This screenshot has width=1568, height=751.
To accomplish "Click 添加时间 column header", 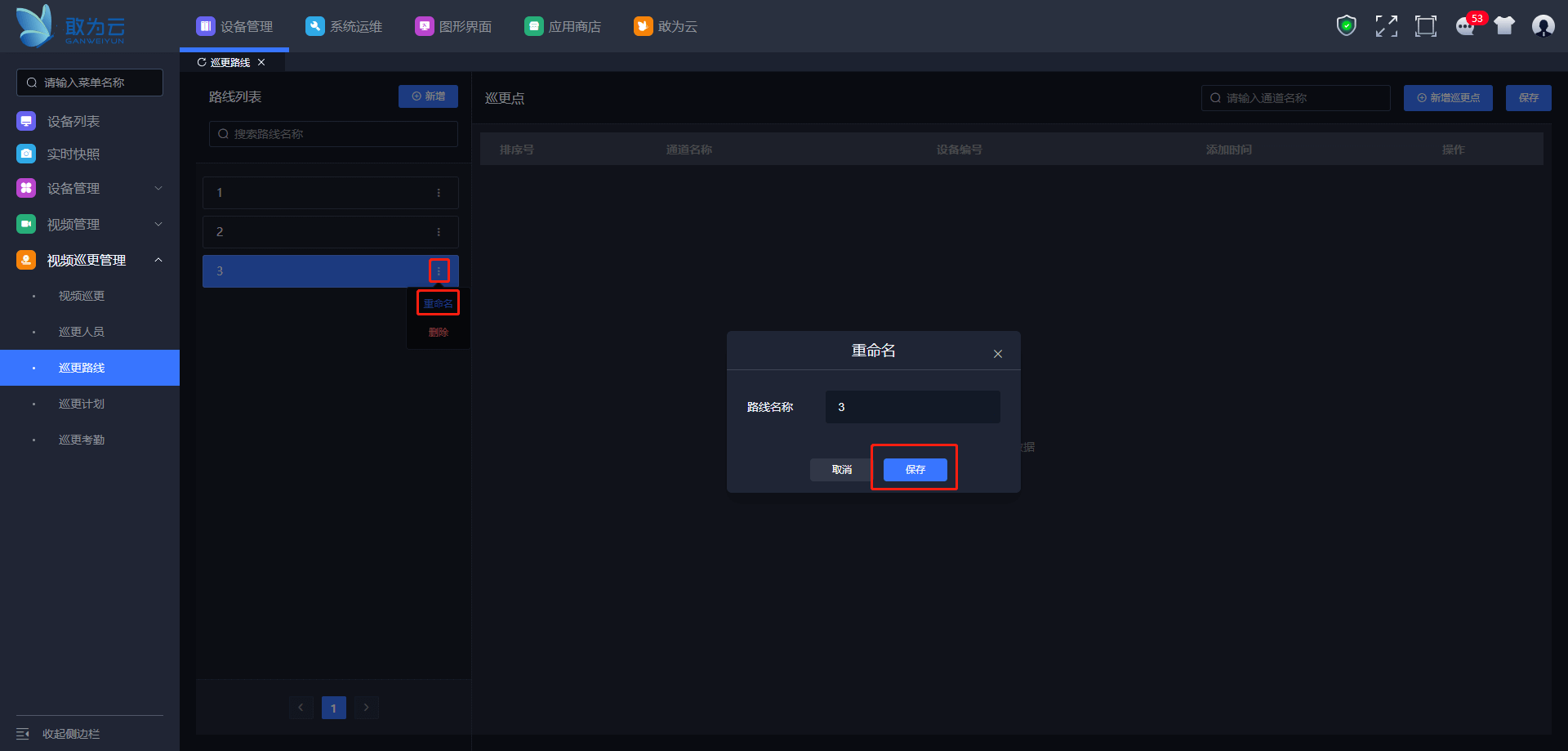I will click(x=1229, y=150).
